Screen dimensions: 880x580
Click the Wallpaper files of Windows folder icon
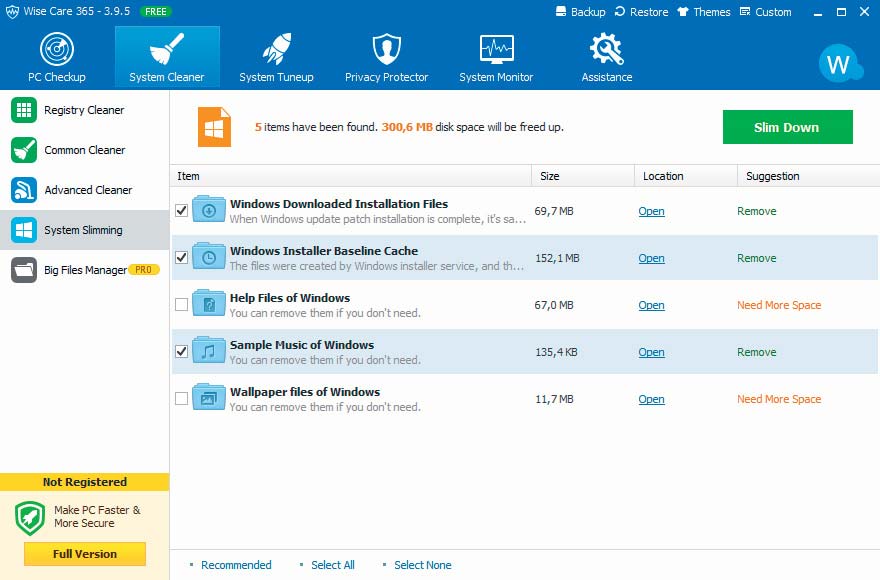(x=209, y=398)
